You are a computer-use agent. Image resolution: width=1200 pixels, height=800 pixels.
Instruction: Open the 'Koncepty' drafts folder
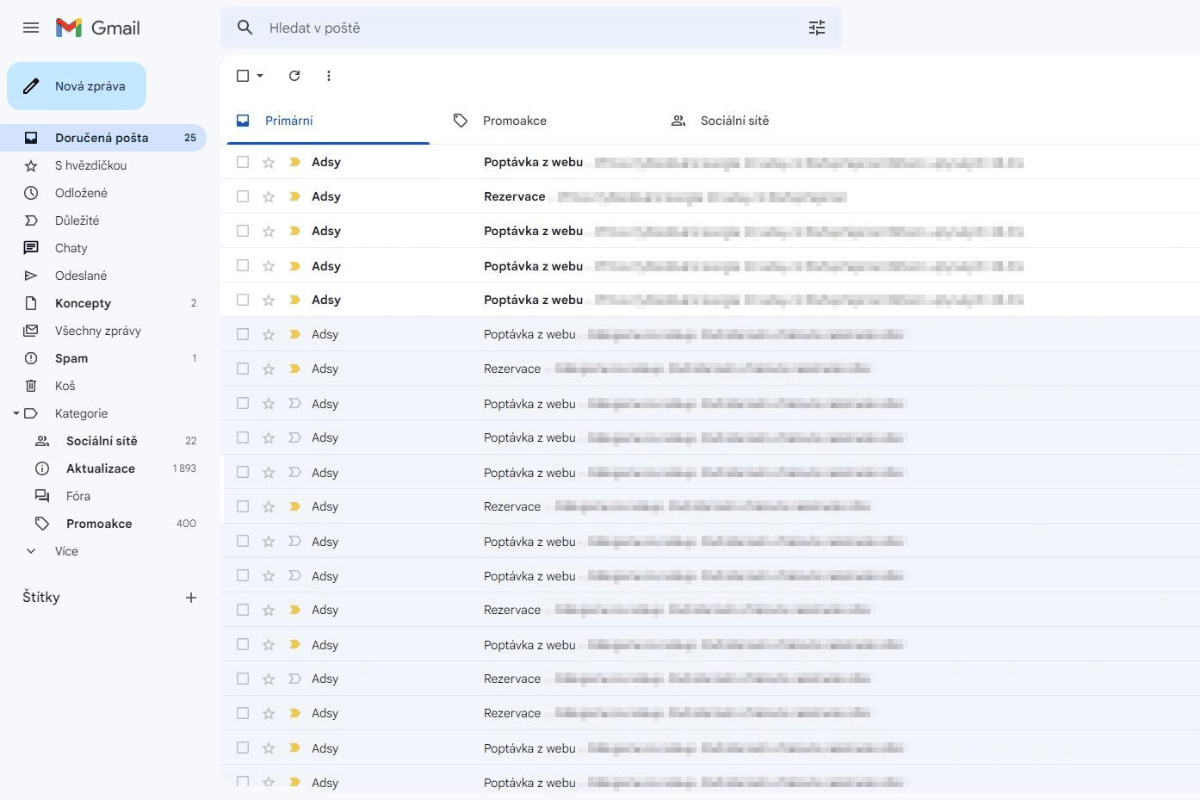point(104,303)
